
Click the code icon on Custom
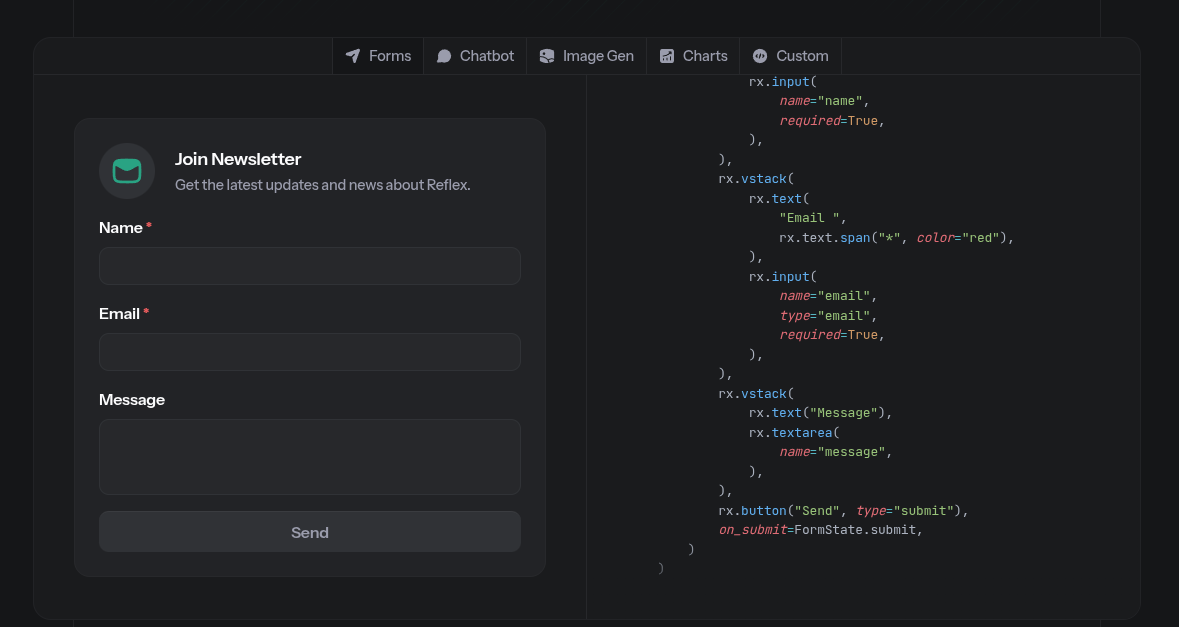760,56
